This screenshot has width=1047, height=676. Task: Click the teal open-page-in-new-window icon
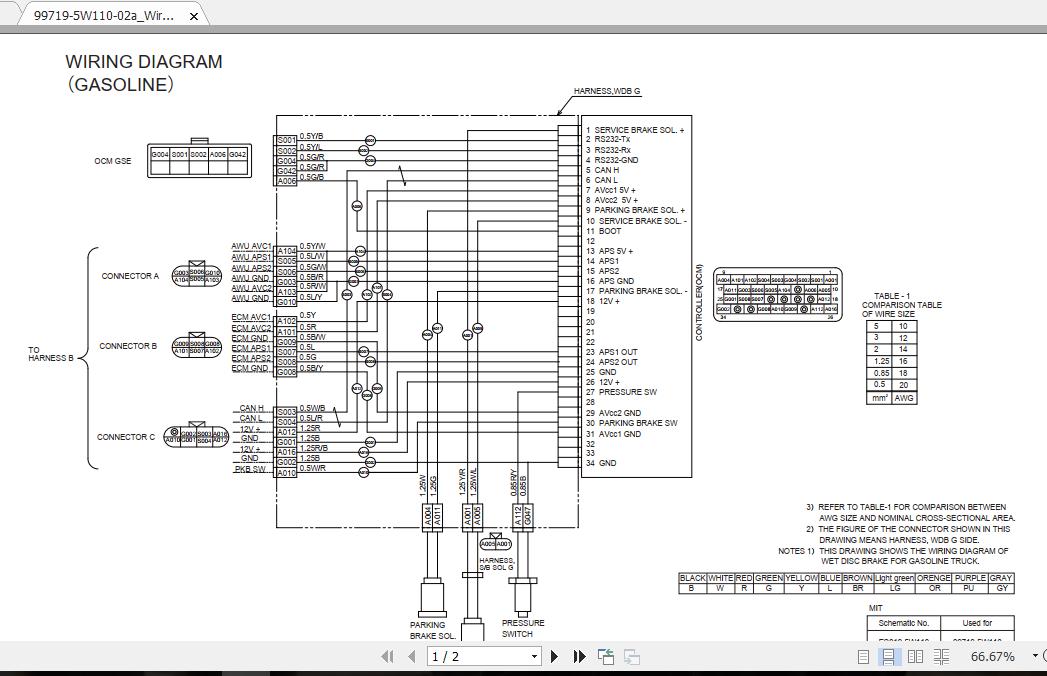point(605,655)
